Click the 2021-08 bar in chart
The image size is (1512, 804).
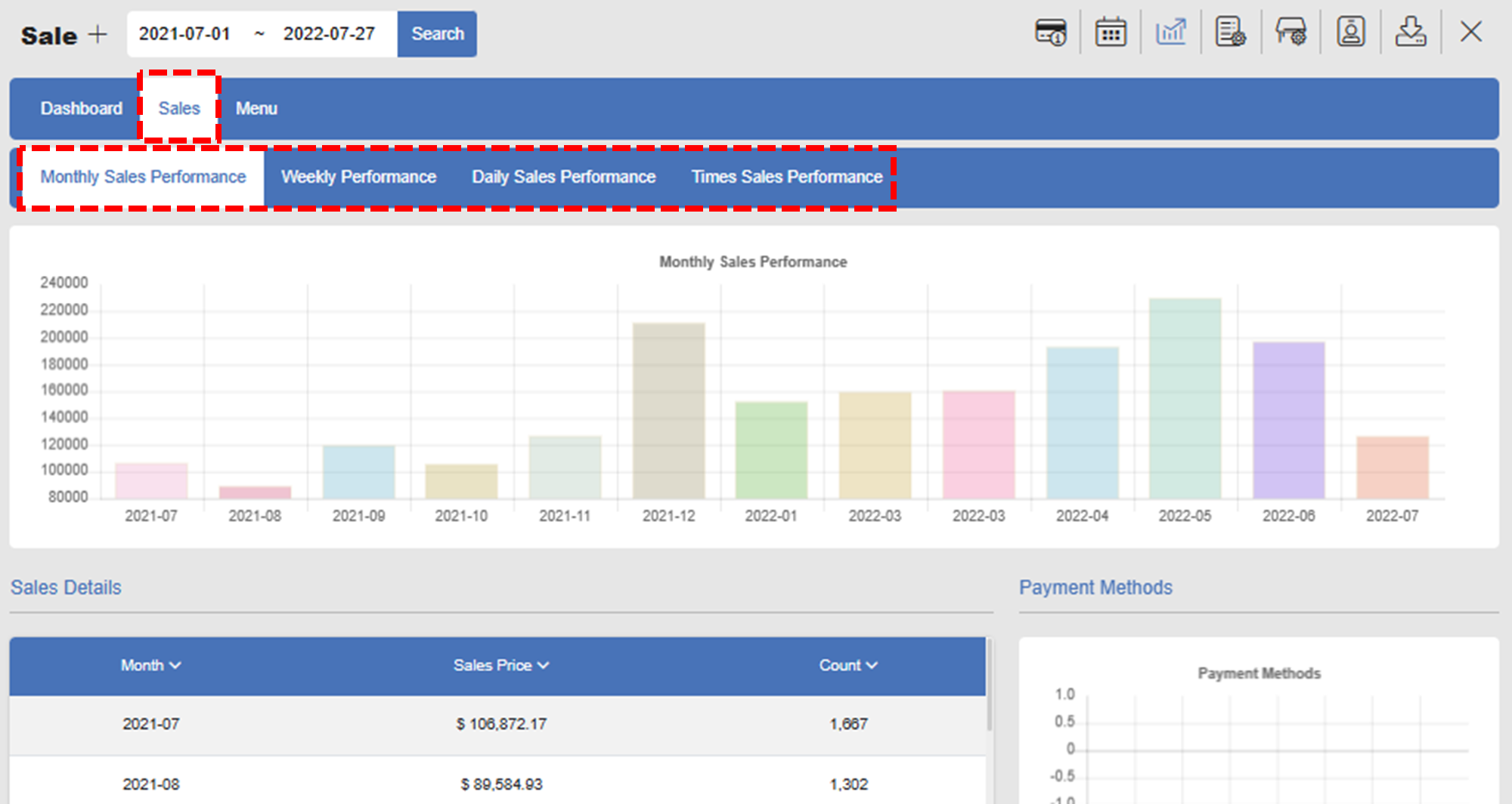255,493
